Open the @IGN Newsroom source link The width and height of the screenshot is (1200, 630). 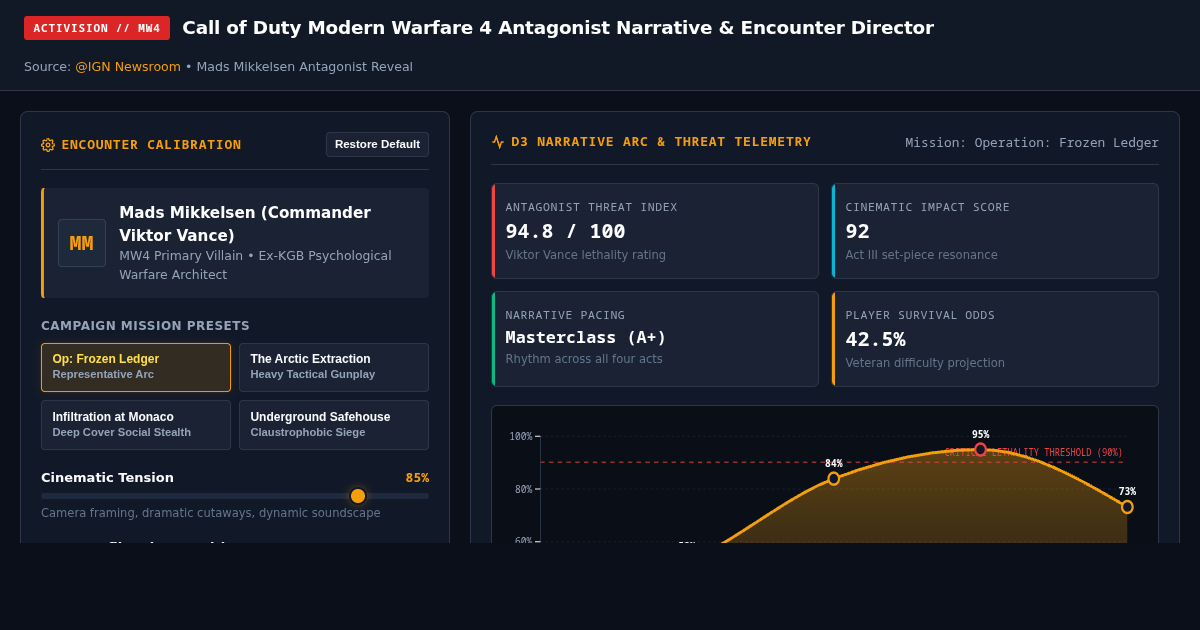[x=128, y=67]
